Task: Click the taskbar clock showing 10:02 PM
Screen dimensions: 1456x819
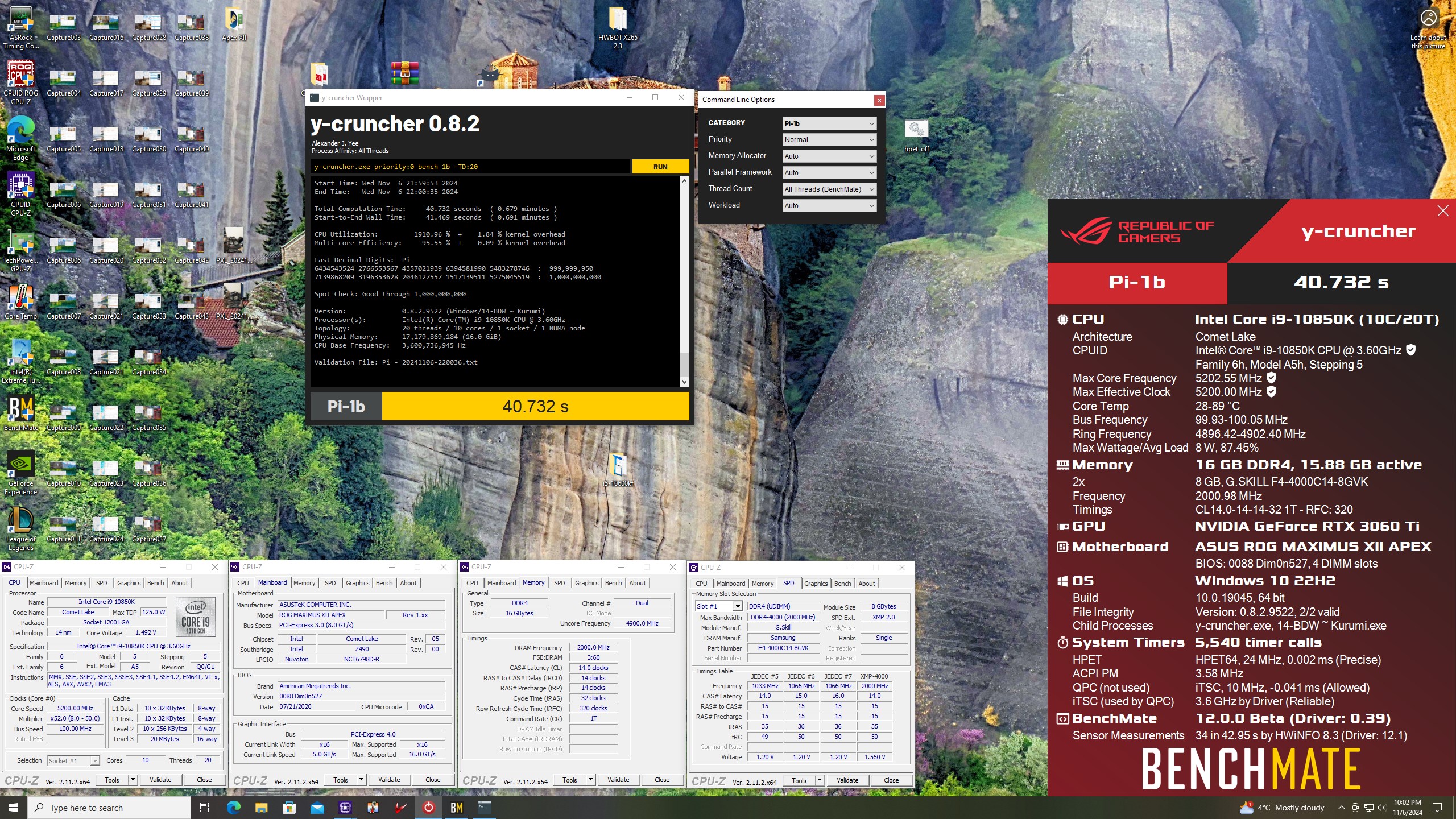Action: pyautogui.click(x=1407, y=808)
